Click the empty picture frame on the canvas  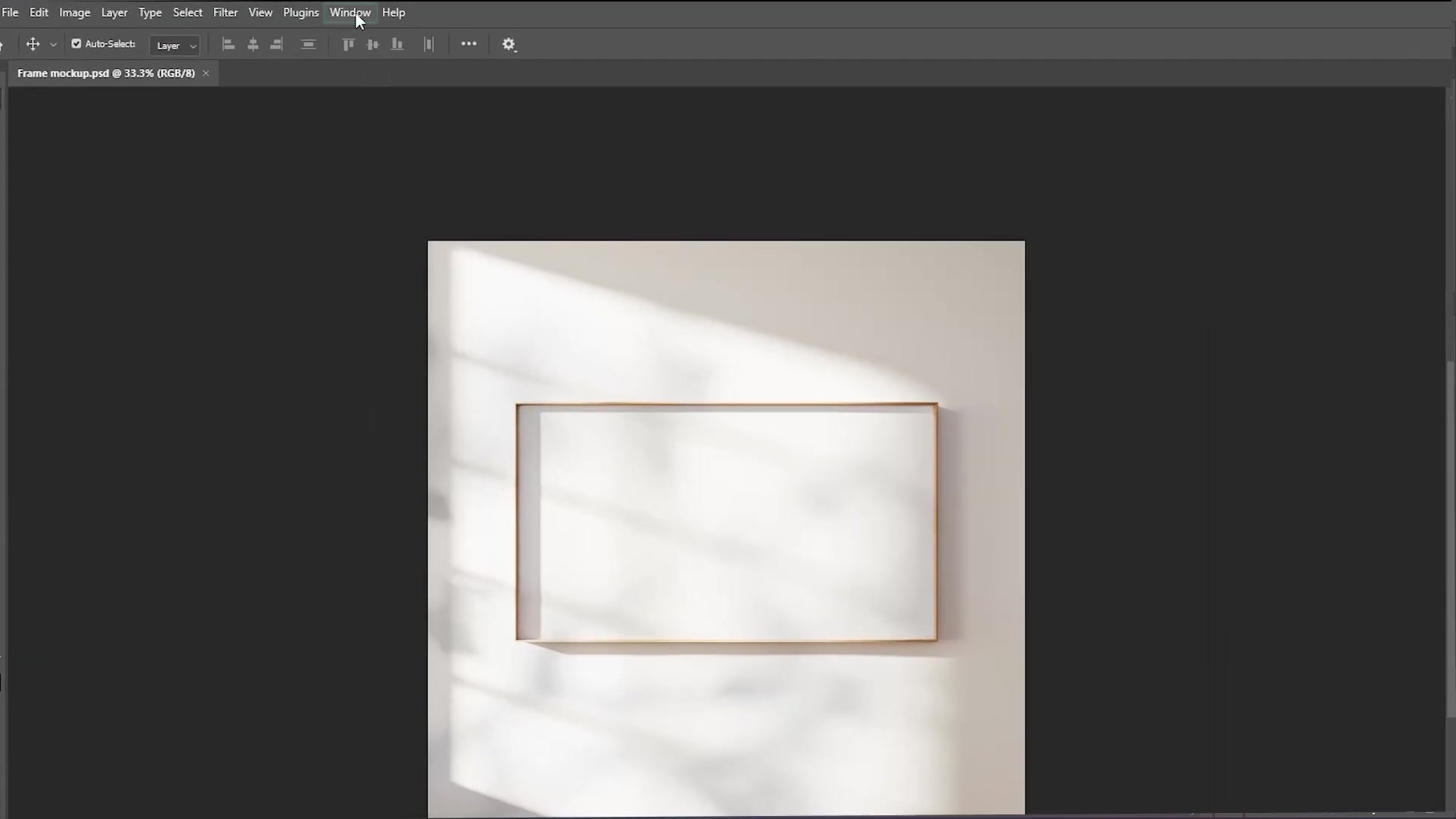click(726, 522)
